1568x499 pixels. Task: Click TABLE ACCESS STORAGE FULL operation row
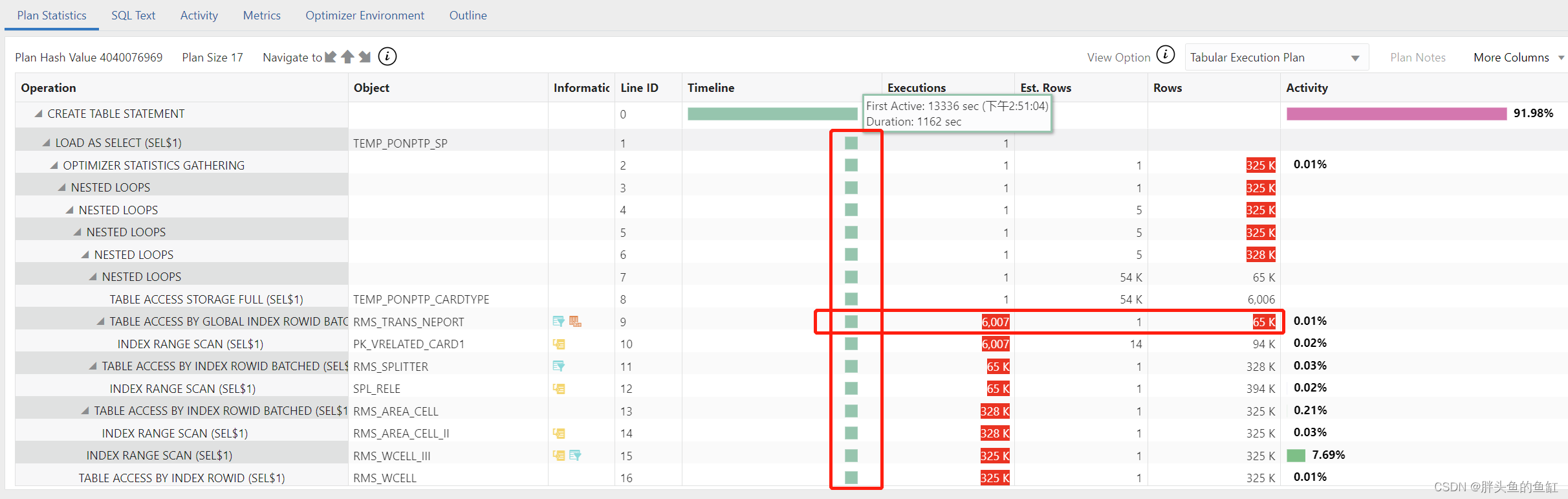206,300
